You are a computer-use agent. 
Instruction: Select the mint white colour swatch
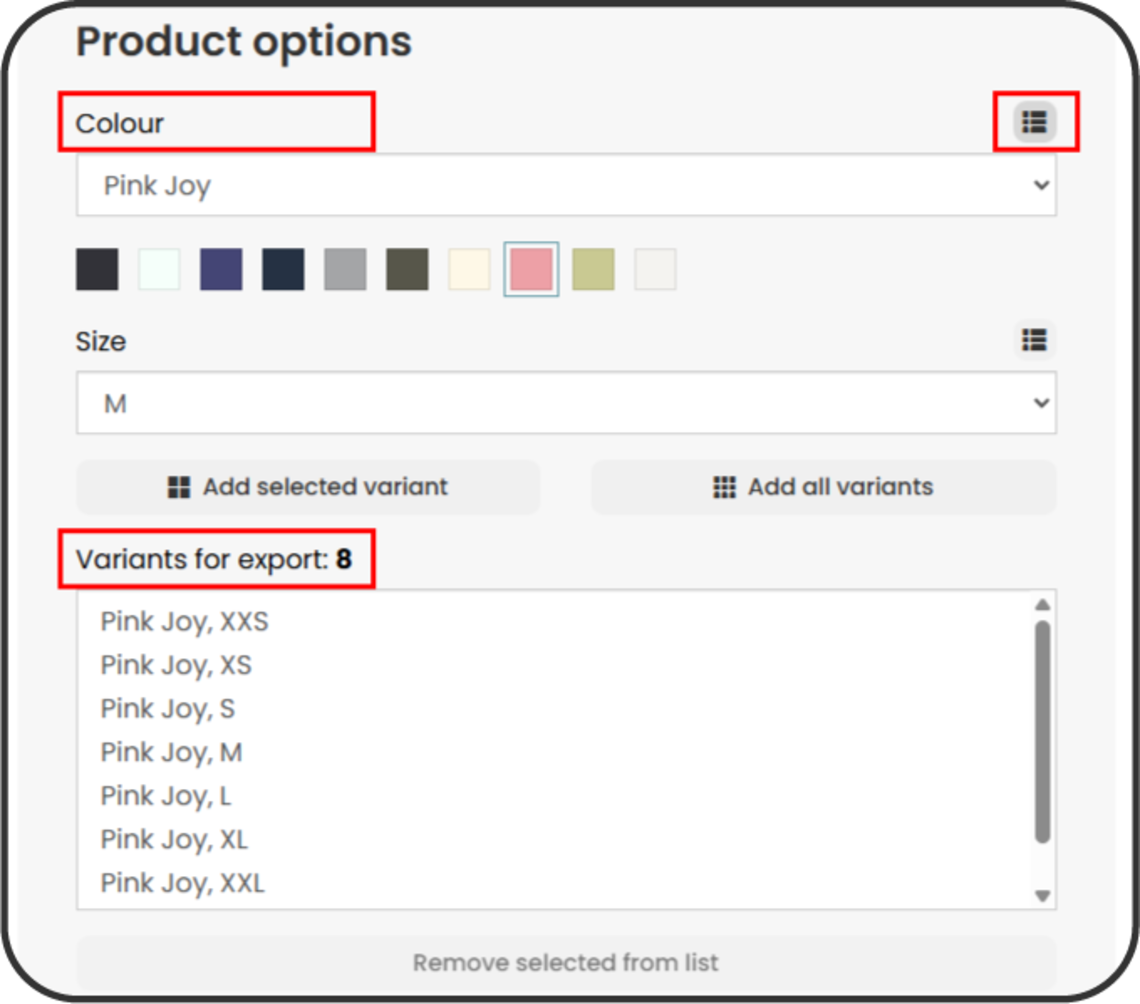tap(159, 270)
